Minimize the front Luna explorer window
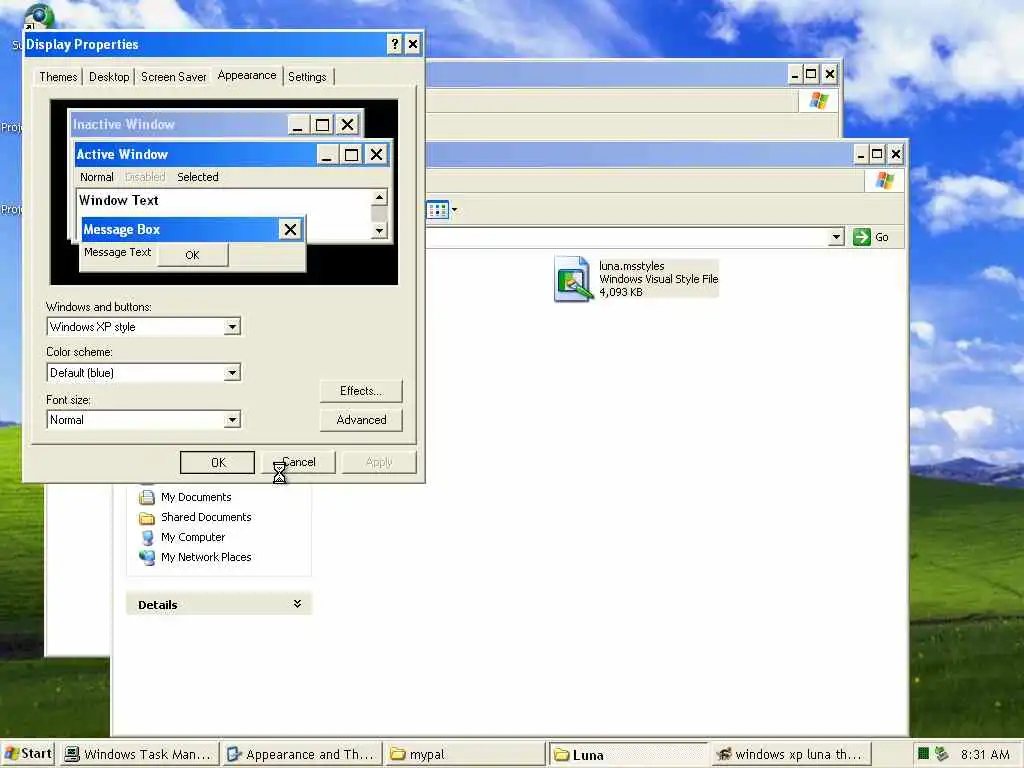The width and height of the screenshot is (1024, 768). coord(860,155)
